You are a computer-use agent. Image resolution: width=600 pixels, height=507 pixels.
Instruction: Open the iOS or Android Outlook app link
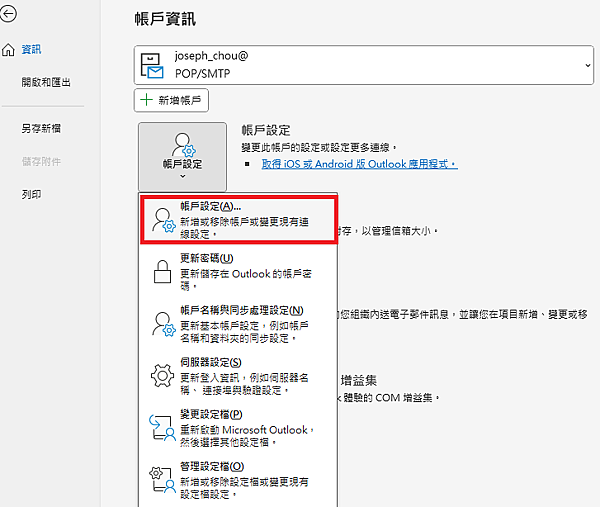click(x=359, y=164)
